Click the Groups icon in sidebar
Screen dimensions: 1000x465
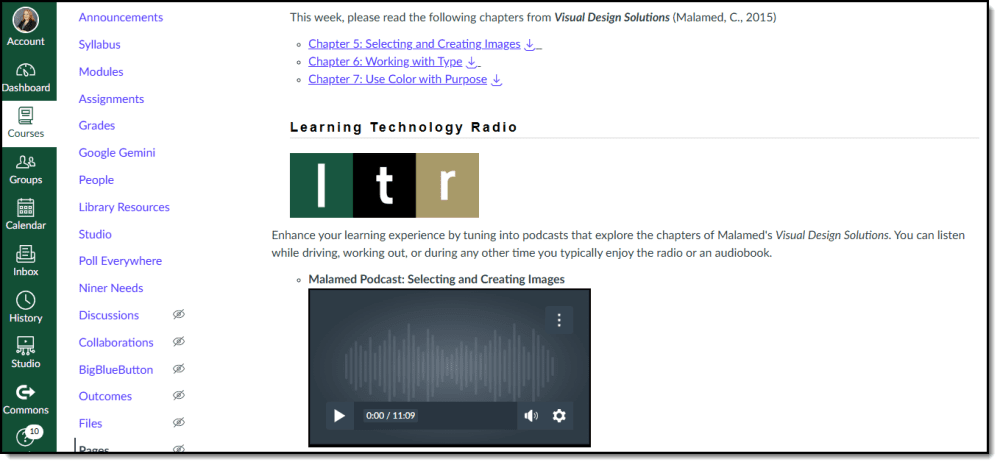tap(26, 168)
